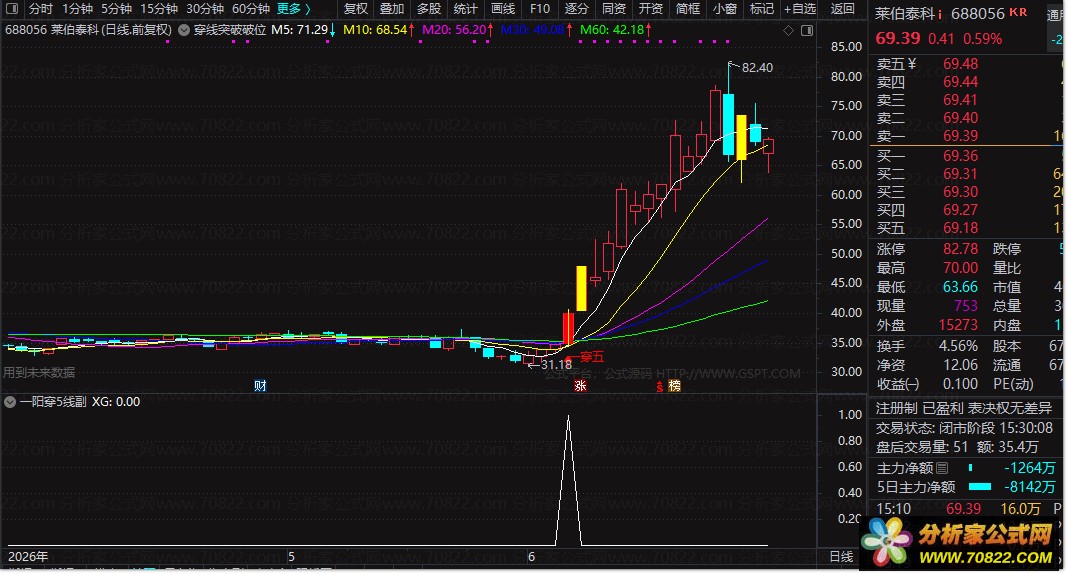
Task: Toggle the left sidebar panel icon
Action: pos(12,9)
